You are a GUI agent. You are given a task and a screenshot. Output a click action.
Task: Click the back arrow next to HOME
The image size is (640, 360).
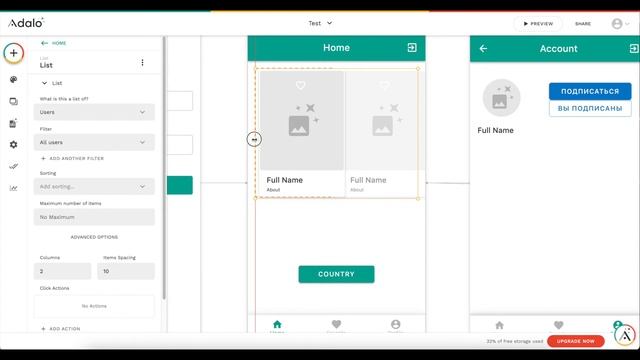(44, 43)
